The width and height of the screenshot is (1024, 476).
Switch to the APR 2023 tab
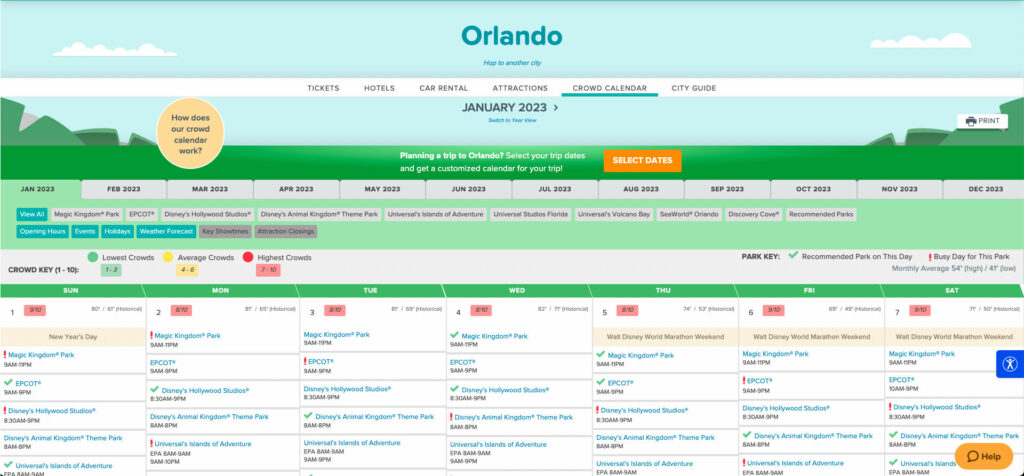click(296, 189)
